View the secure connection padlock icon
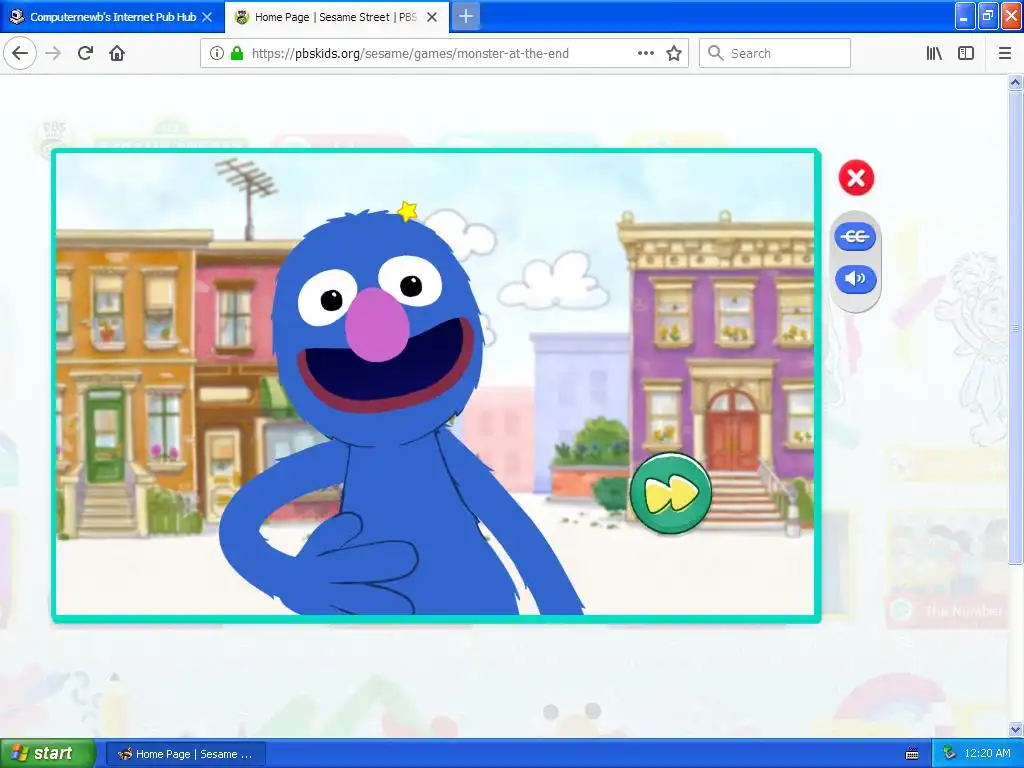This screenshot has height=768, width=1024. [x=237, y=54]
